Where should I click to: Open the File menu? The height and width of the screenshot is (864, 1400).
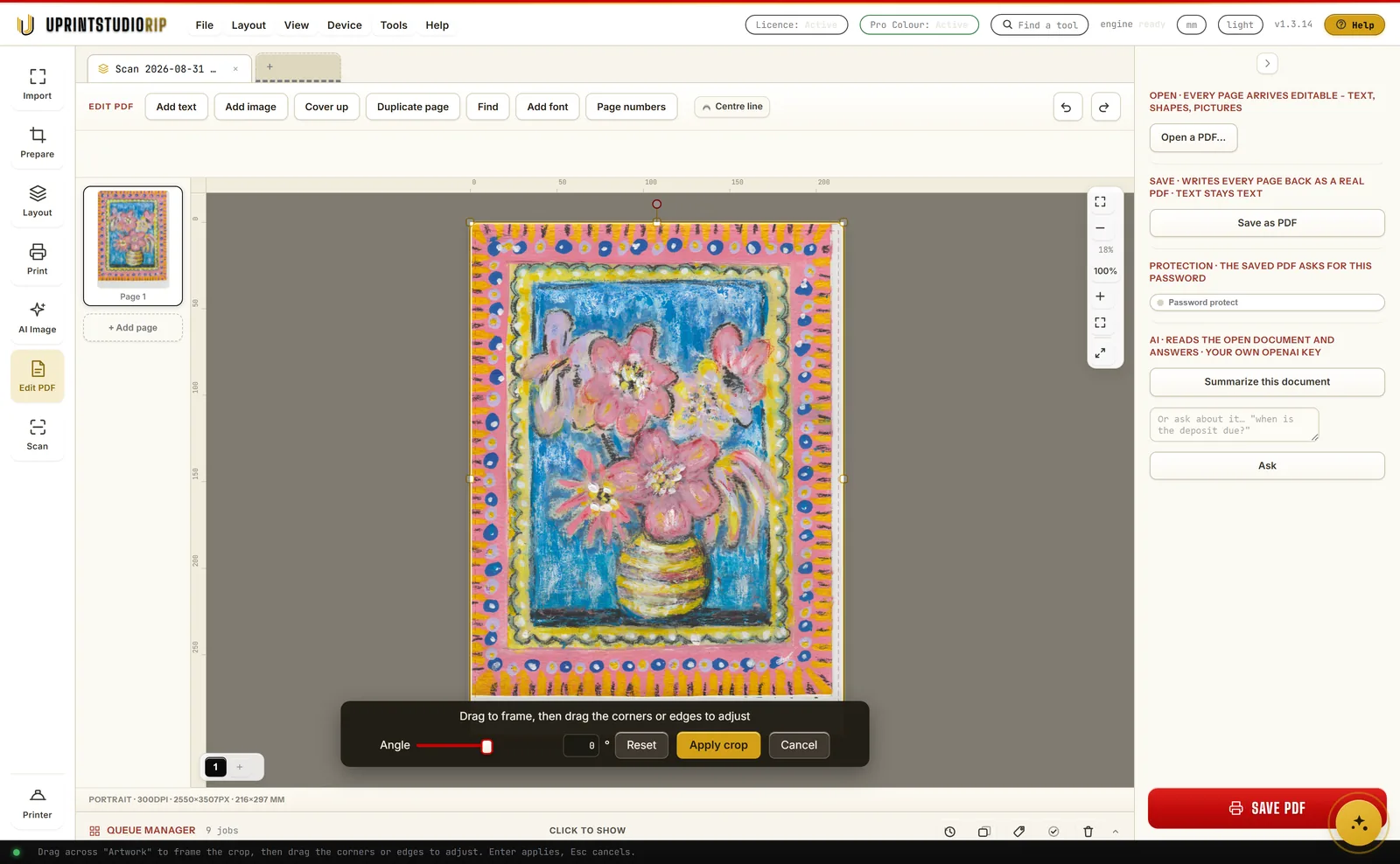pos(205,25)
